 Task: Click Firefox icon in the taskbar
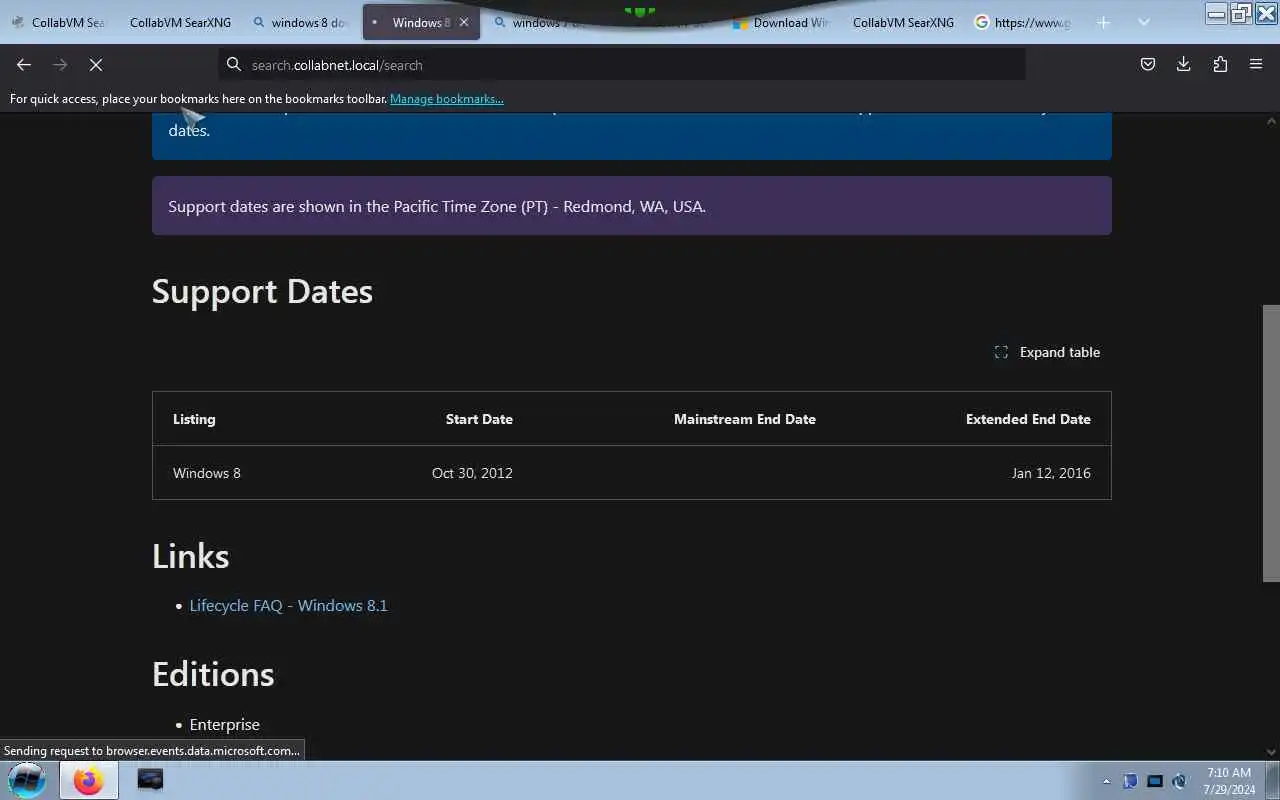(x=88, y=780)
